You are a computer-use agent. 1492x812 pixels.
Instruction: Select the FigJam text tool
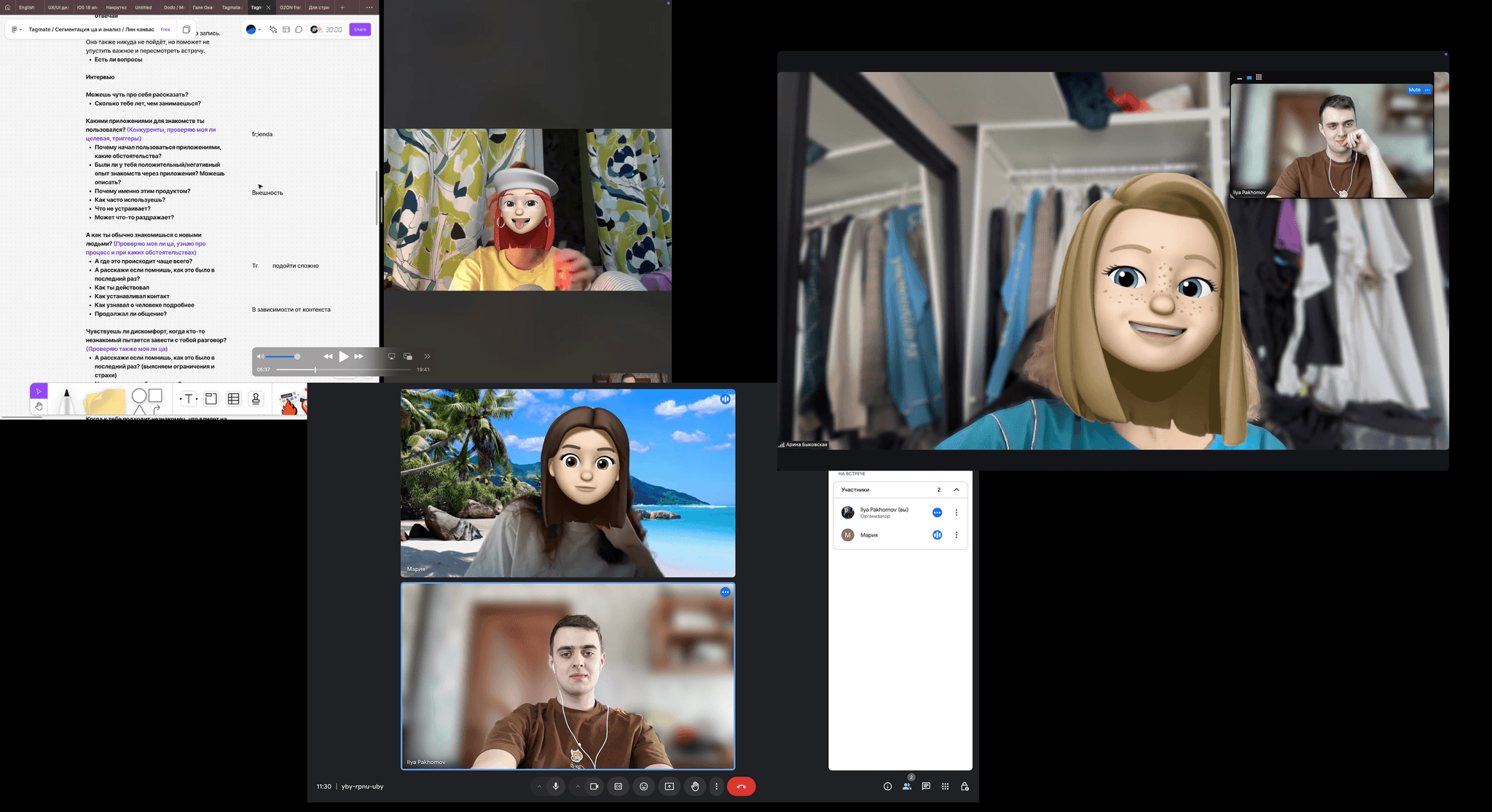click(189, 398)
